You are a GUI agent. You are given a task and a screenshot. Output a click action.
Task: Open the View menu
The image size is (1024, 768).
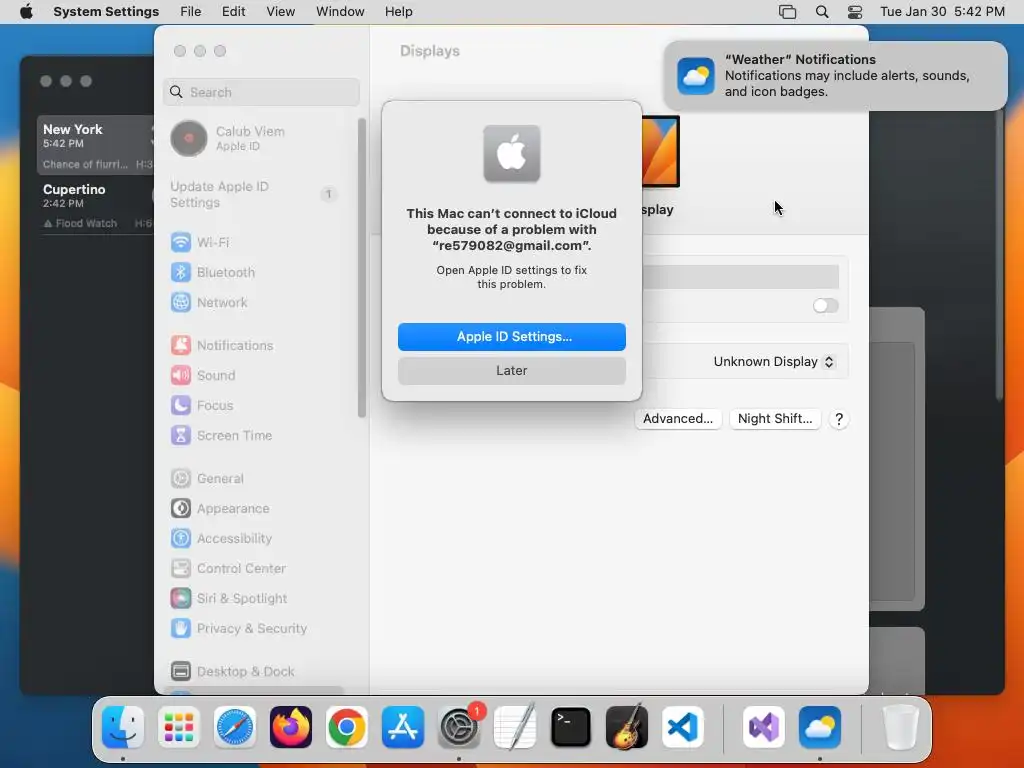pos(281,12)
